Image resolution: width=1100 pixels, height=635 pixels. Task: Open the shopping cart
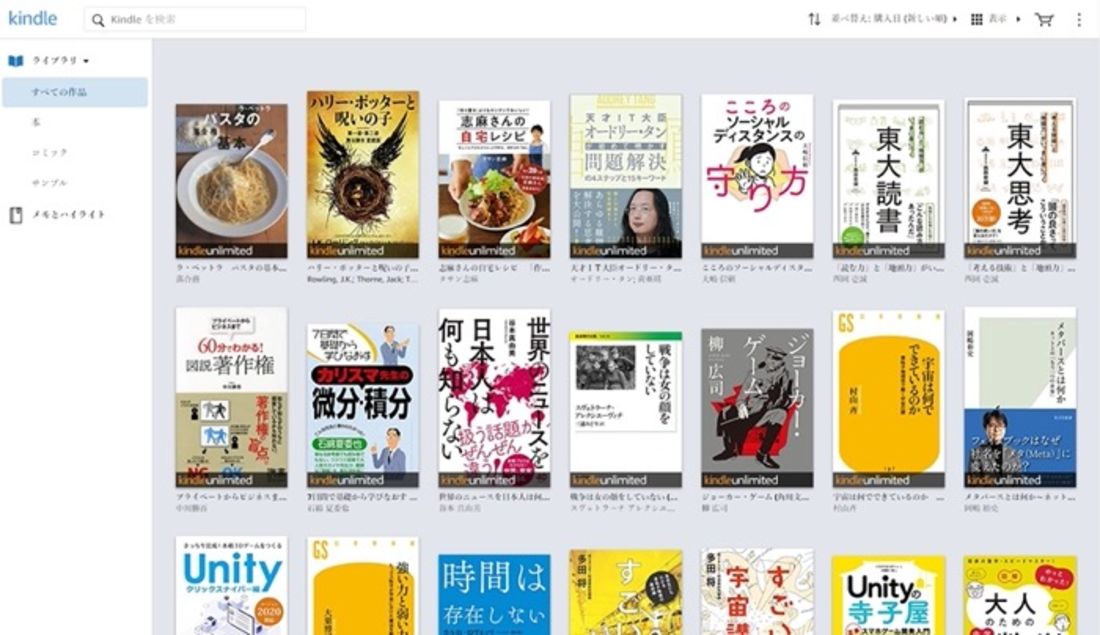1042,17
